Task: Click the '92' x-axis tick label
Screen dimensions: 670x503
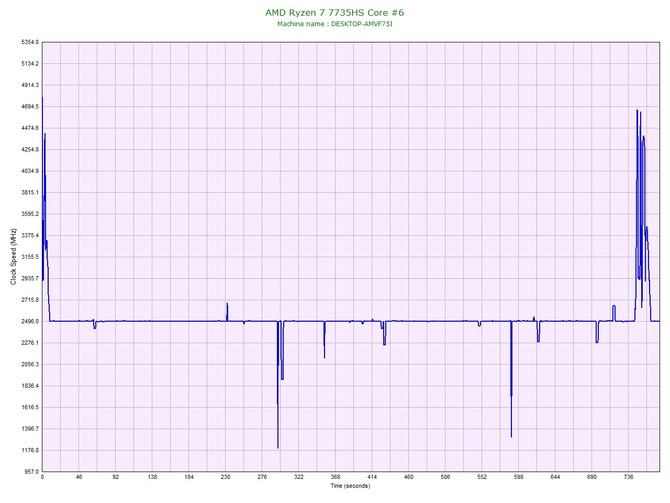Action: tap(116, 477)
